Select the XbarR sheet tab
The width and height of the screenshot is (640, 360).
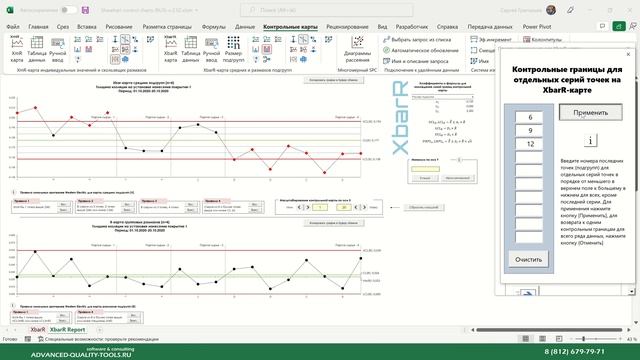pos(38,329)
